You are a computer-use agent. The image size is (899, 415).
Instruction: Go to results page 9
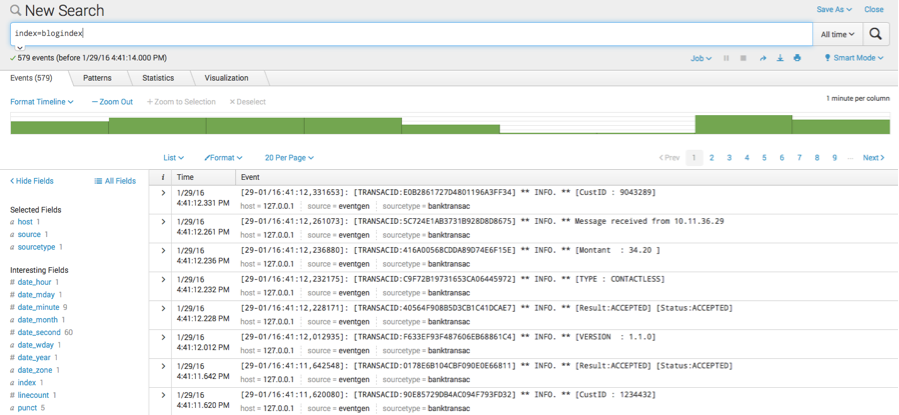point(834,158)
